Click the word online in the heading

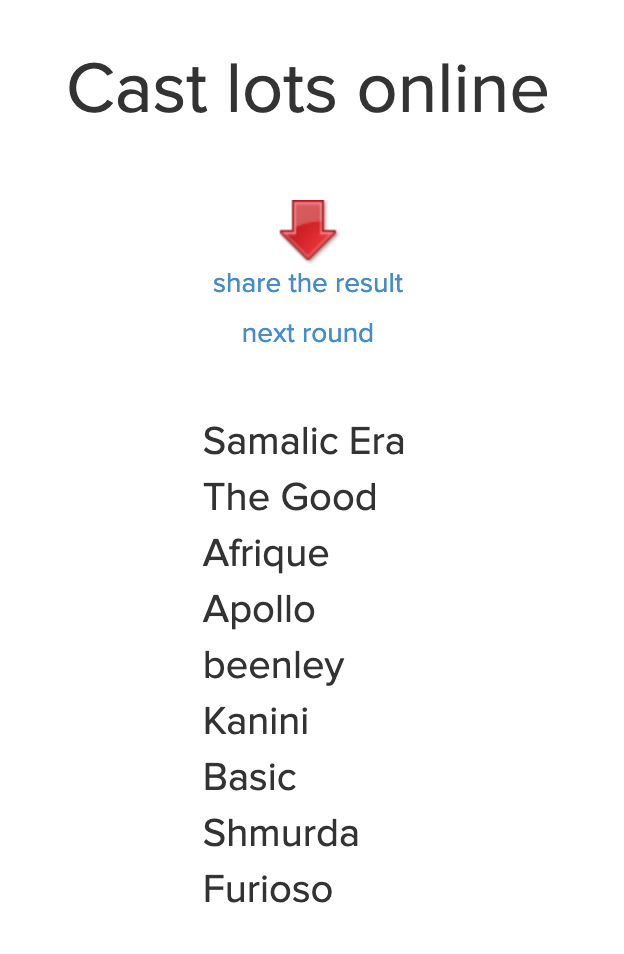pyautogui.click(x=454, y=89)
